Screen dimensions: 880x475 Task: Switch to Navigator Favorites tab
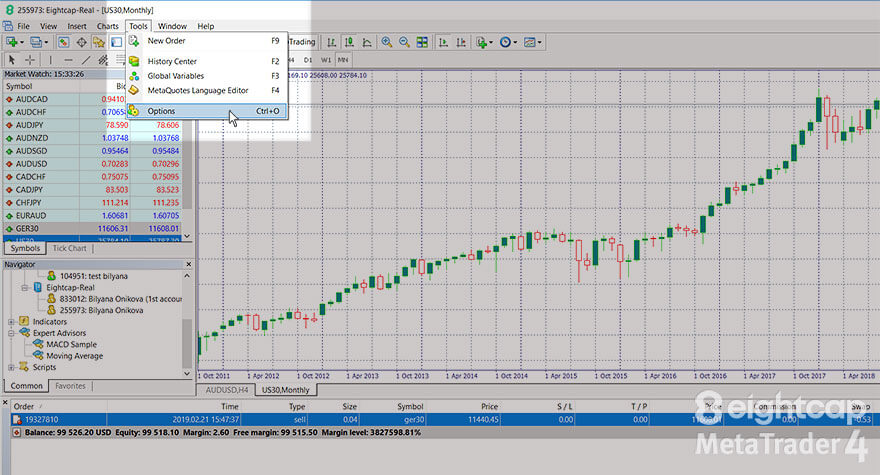point(70,386)
